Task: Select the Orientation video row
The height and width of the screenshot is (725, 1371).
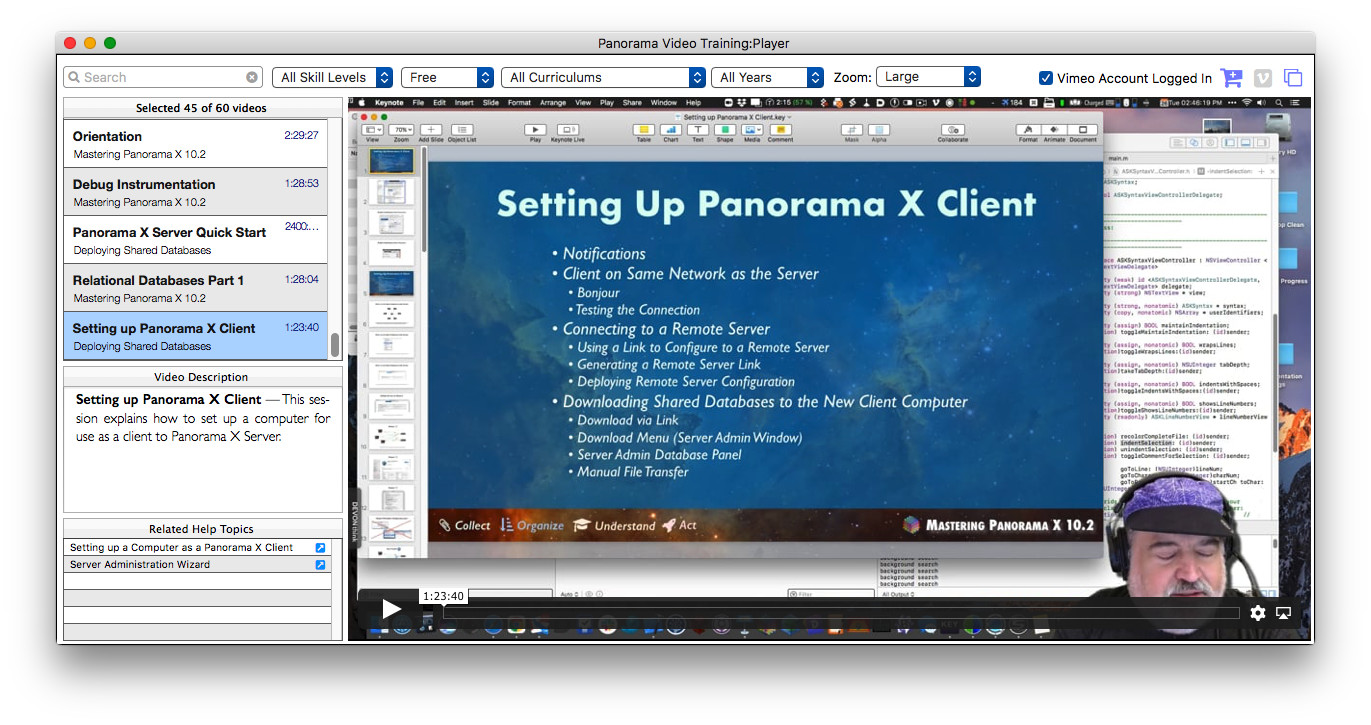Action: (195, 144)
